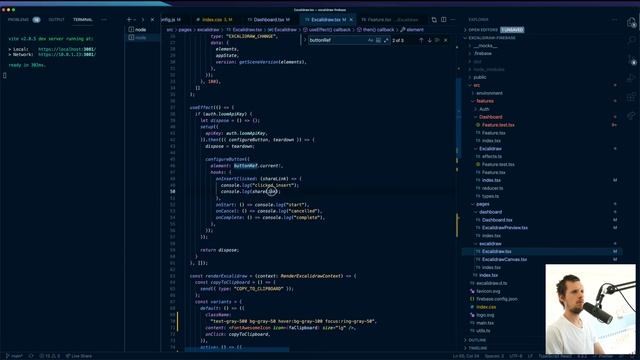
Task: Open logo.svg in the explorer
Action: 484,315
